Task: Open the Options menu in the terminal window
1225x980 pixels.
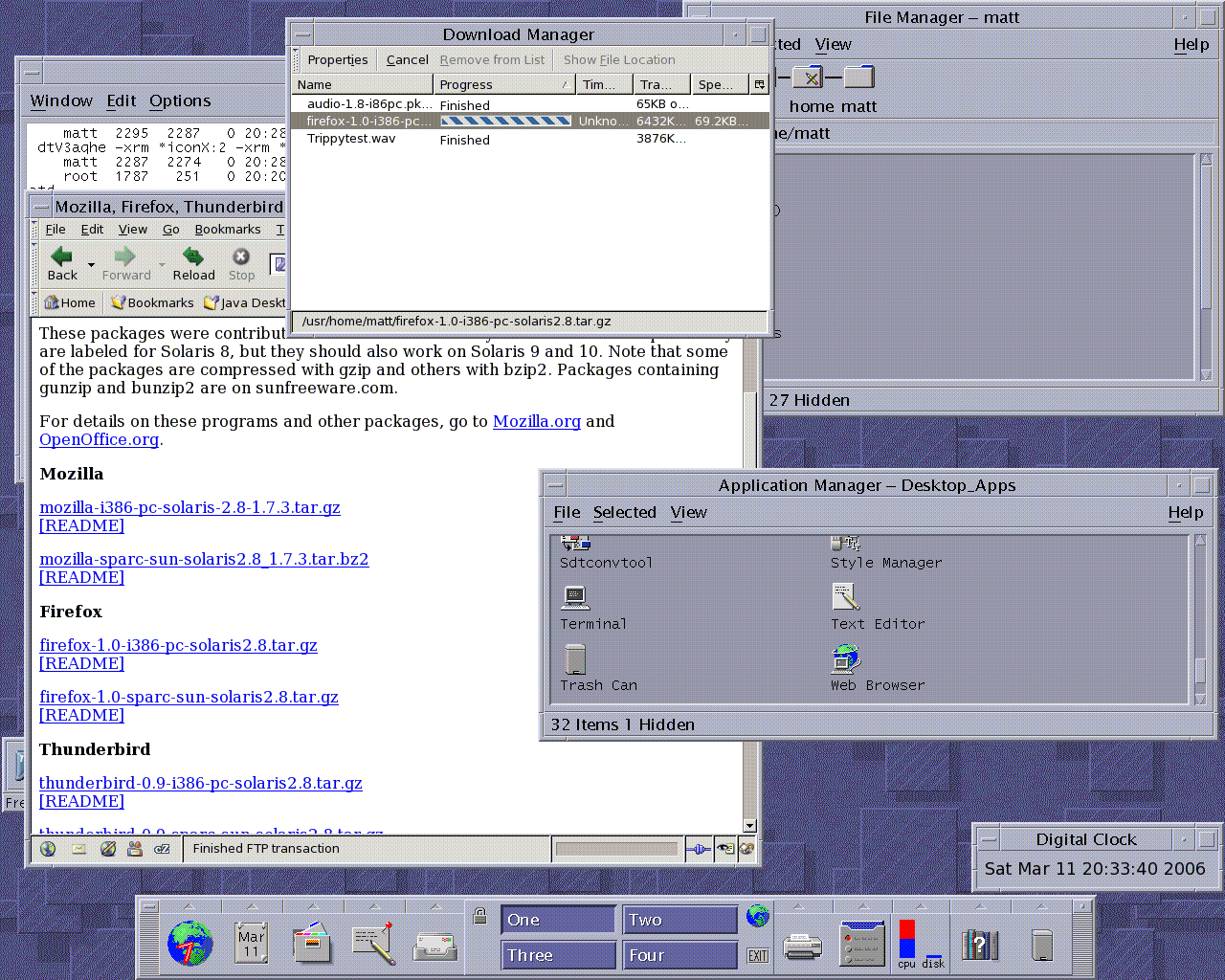Action: pos(180,101)
